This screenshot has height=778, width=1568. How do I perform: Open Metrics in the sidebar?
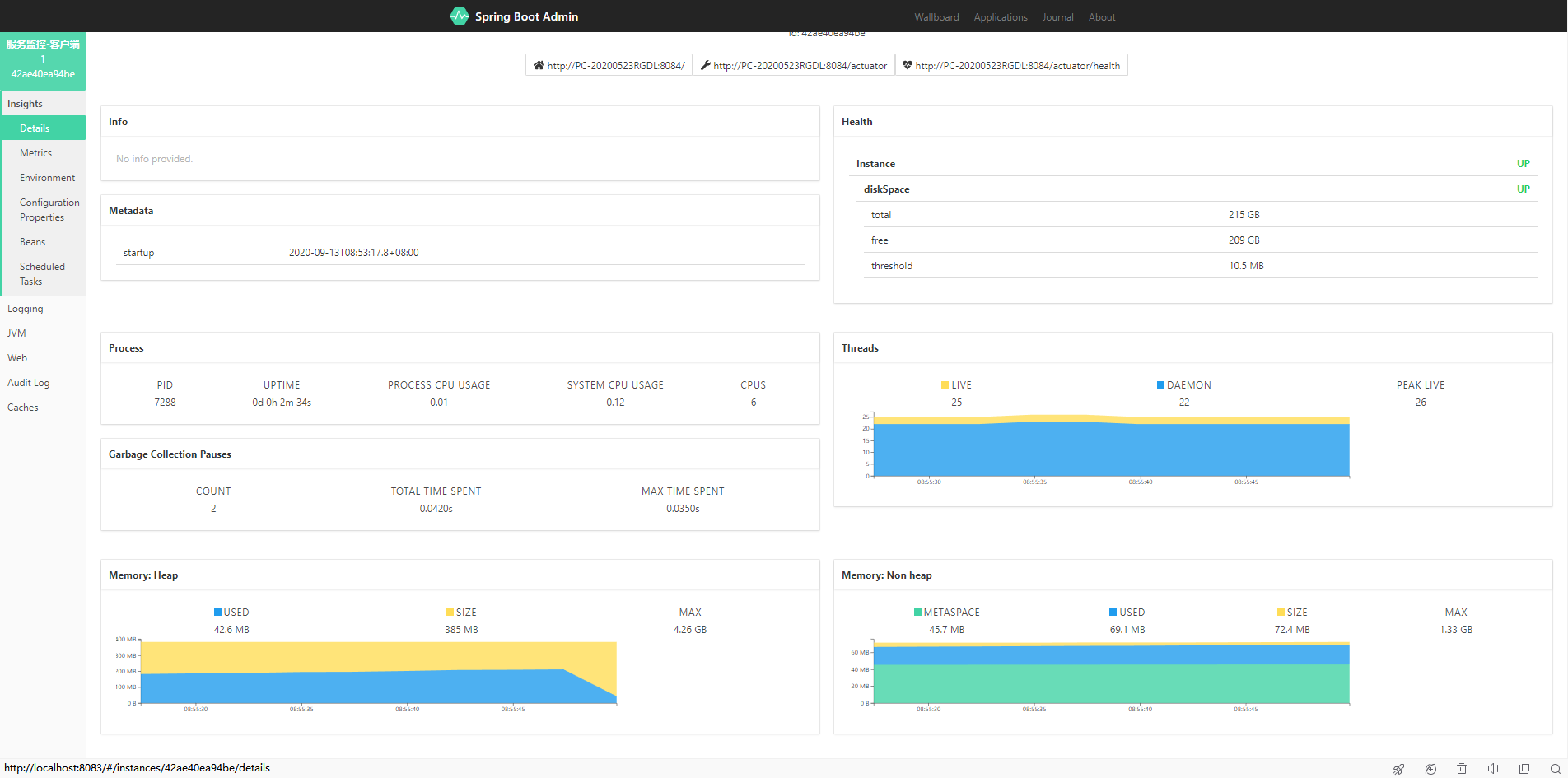[x=43, y=153]
